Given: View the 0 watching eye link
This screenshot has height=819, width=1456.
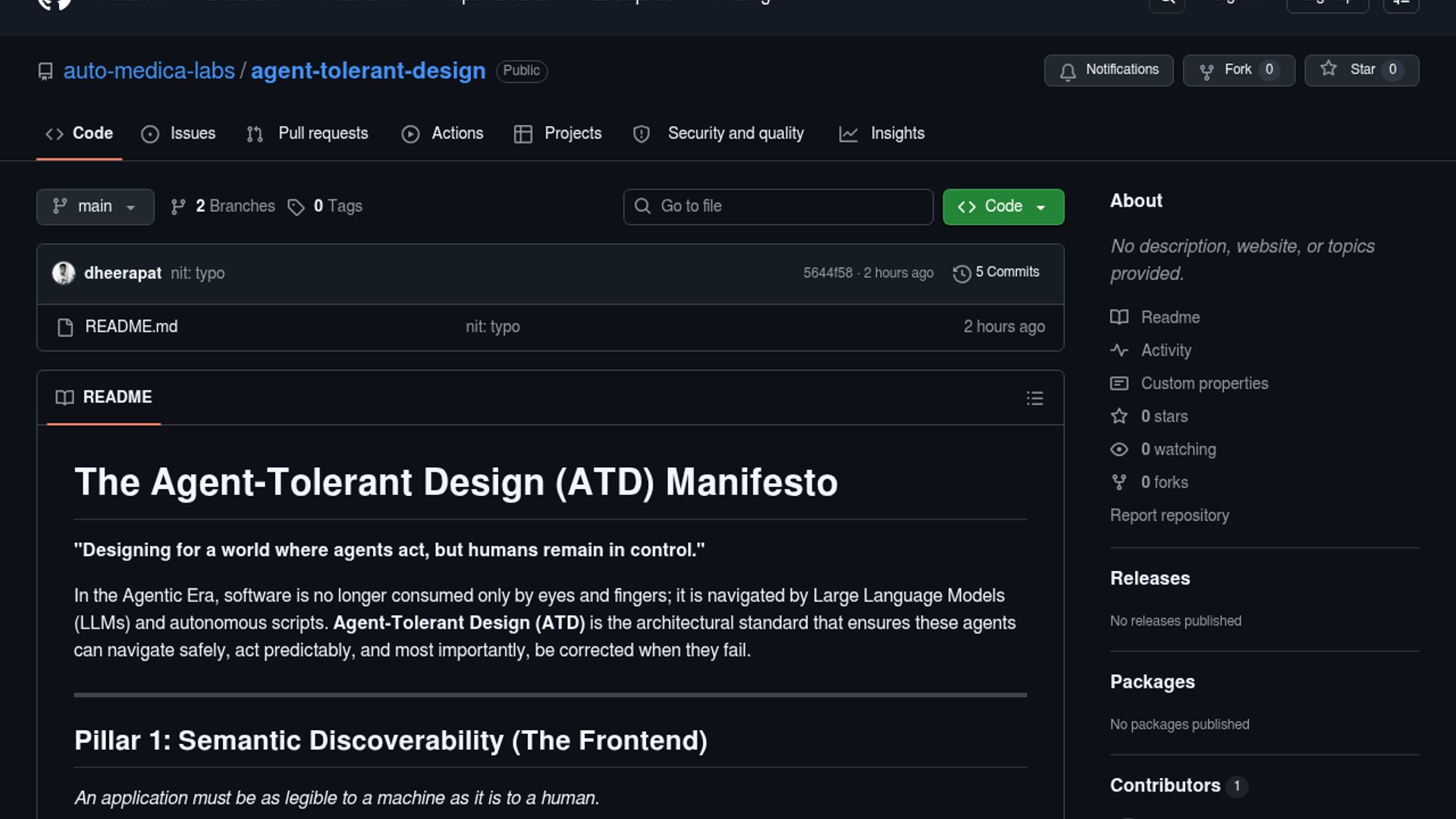Looking at the screenshot, I should [1178, 450].
